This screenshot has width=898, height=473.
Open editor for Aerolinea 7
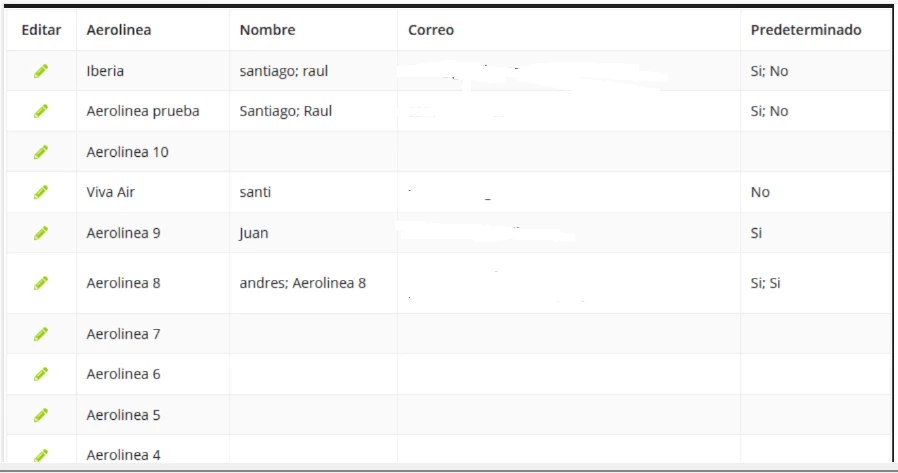[41, 334]
